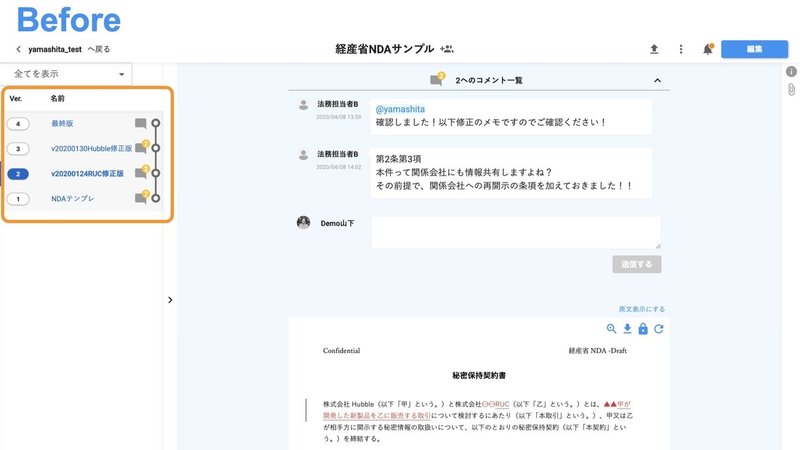The image size is (800, 450).
Task: Click the Ver. column header
Action: coord(16,98)
